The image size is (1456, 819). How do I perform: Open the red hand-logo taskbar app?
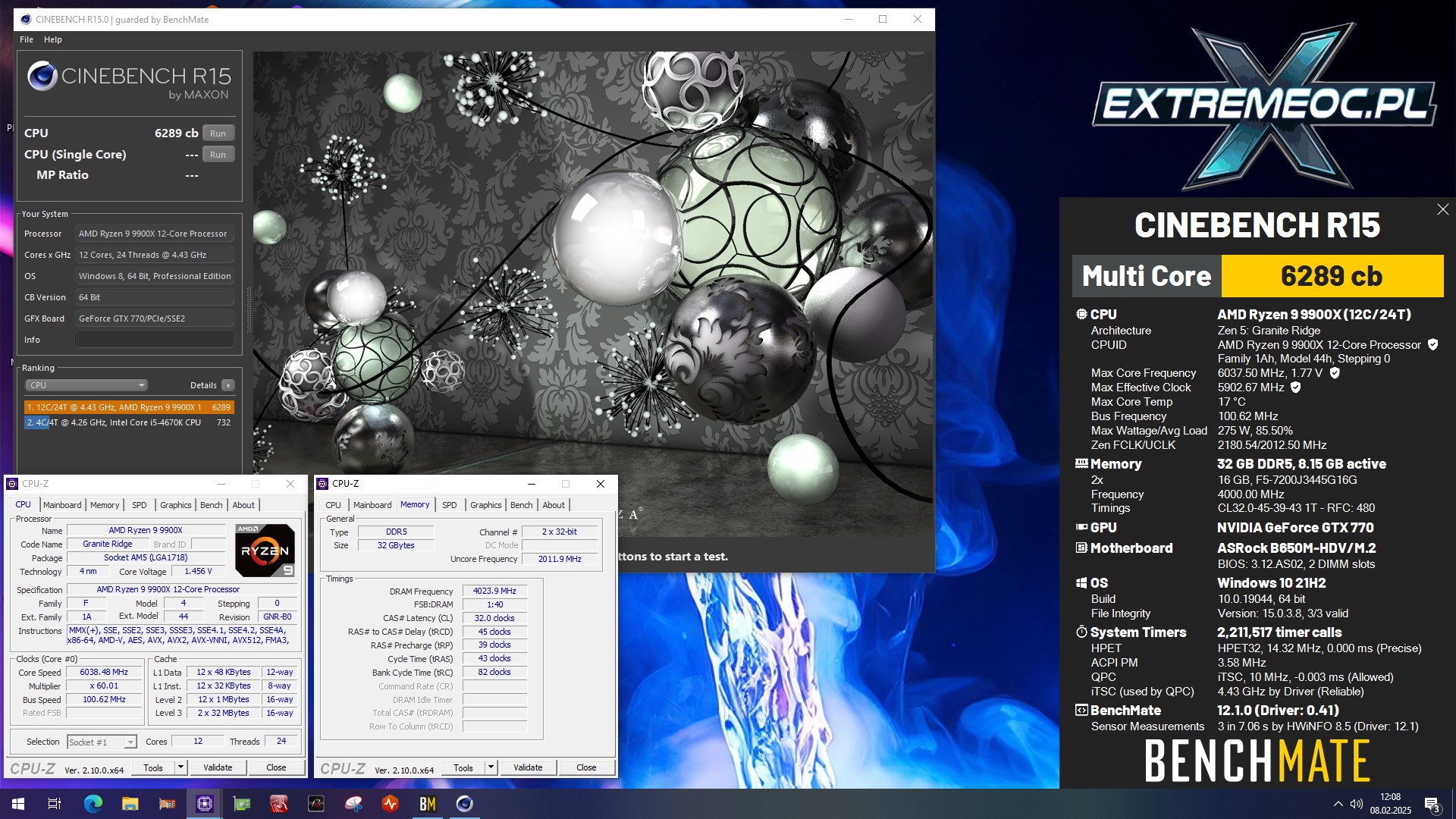click(x=279, y=804)
